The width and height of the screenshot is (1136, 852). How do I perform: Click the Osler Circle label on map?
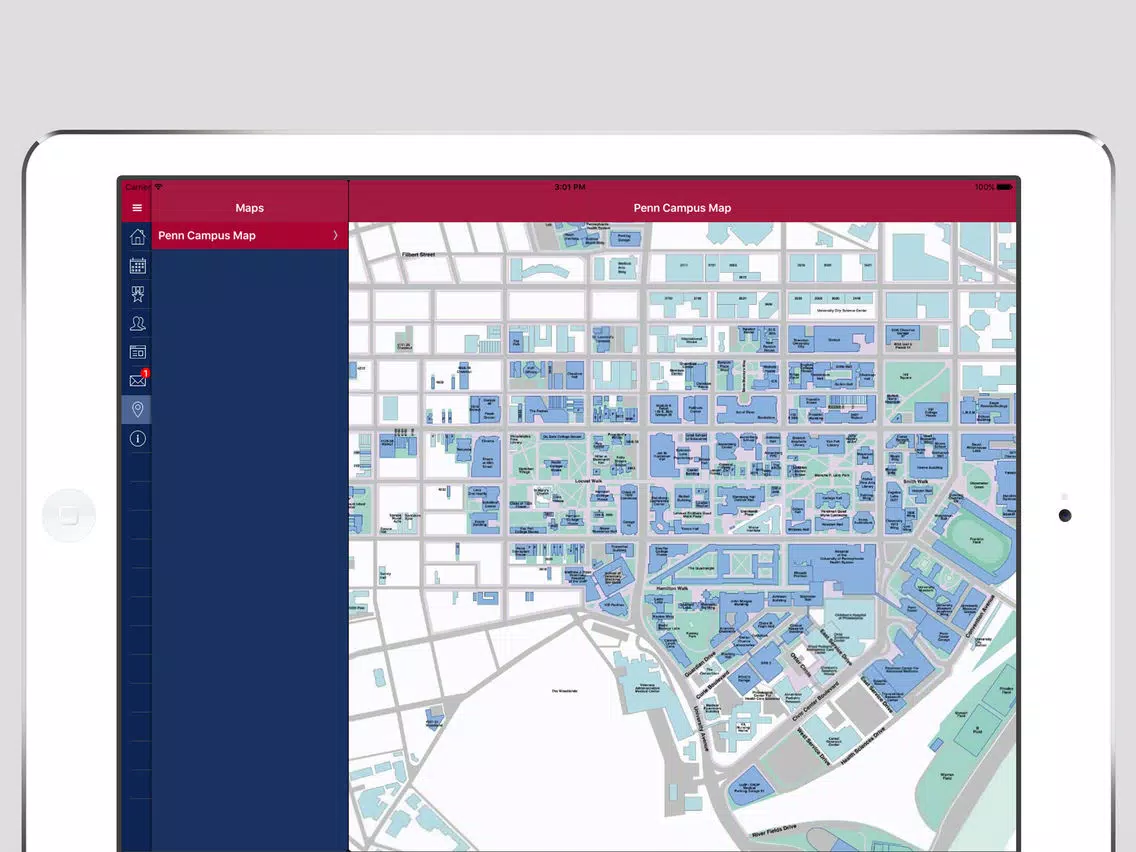pos(801,664)
